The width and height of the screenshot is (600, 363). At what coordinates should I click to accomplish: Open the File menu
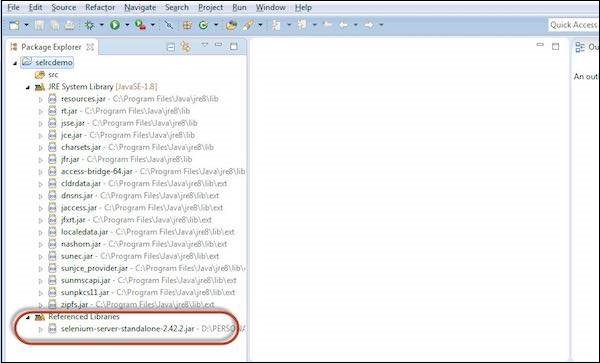pyautogui.click(x=13, y=7)
